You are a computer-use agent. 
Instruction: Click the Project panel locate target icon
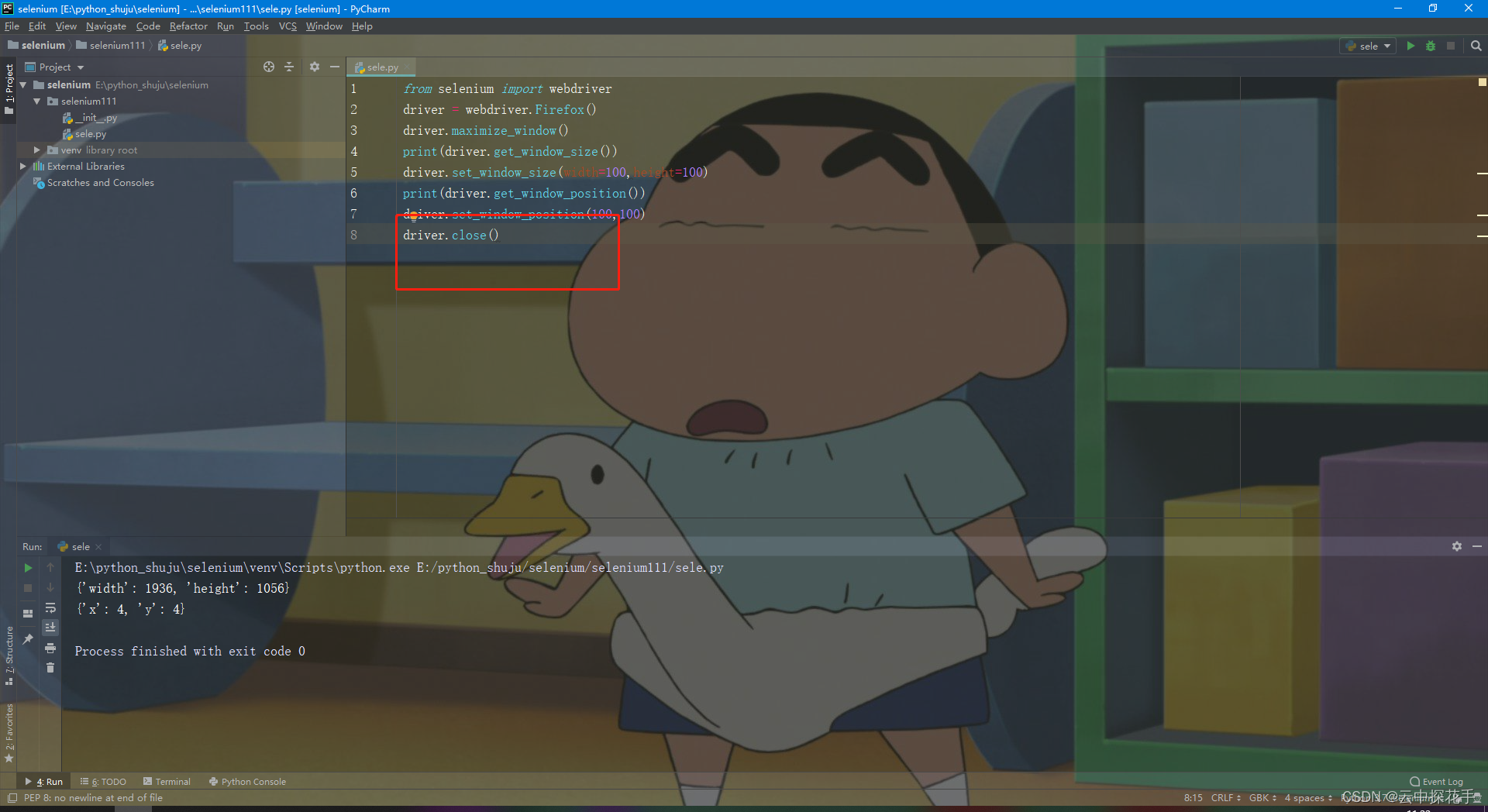[x=269, y=67]
